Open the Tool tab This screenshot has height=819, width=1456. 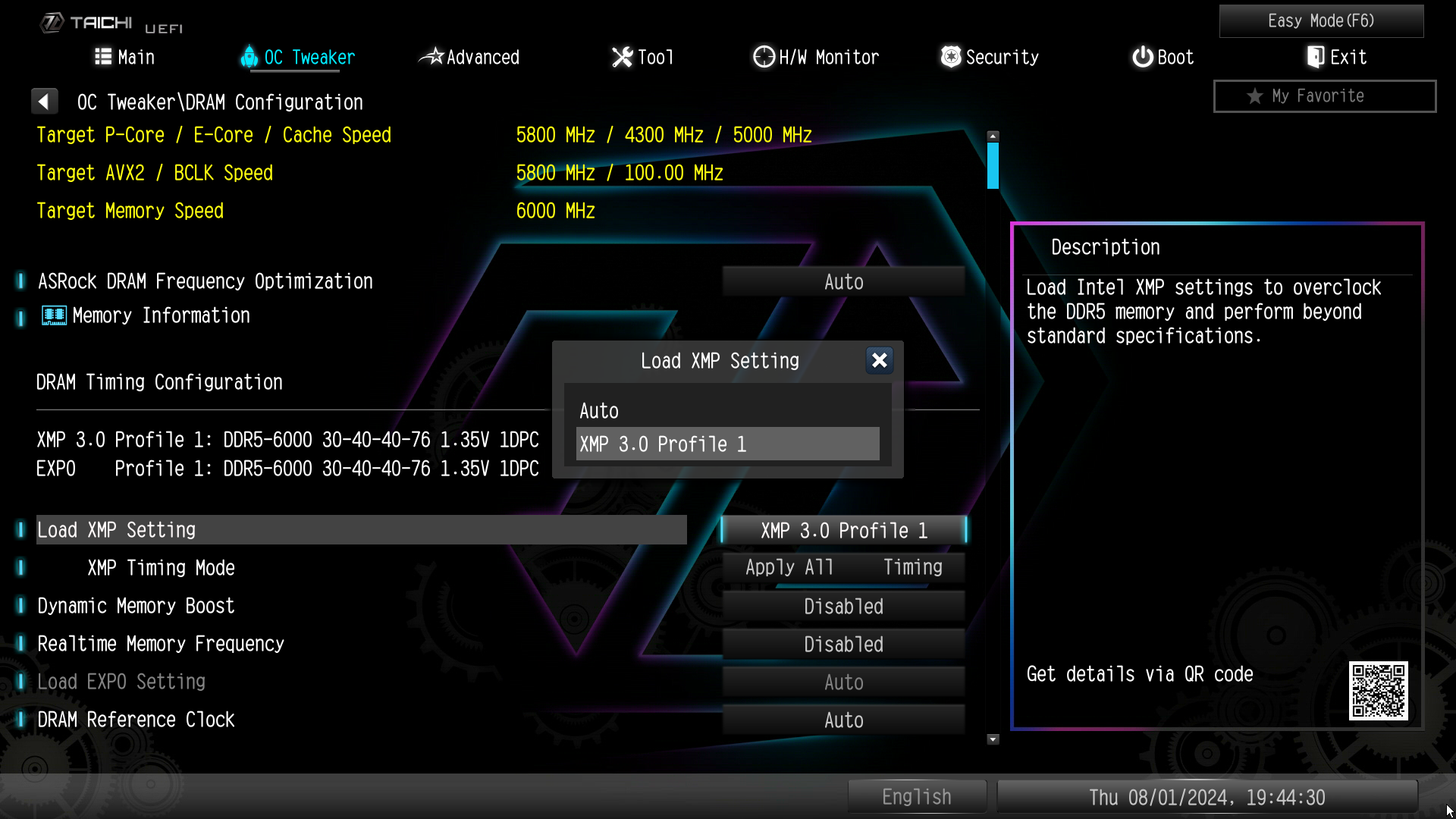[643, 57]
